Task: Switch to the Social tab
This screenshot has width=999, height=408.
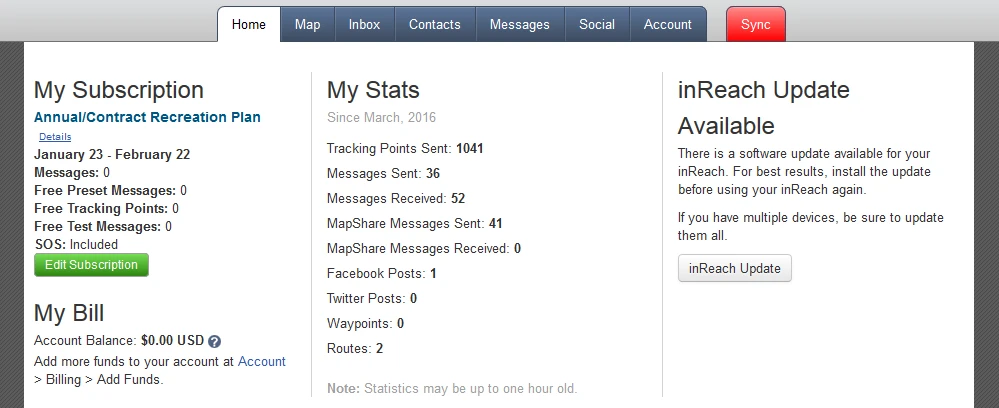Action: [x=597, y=24]
